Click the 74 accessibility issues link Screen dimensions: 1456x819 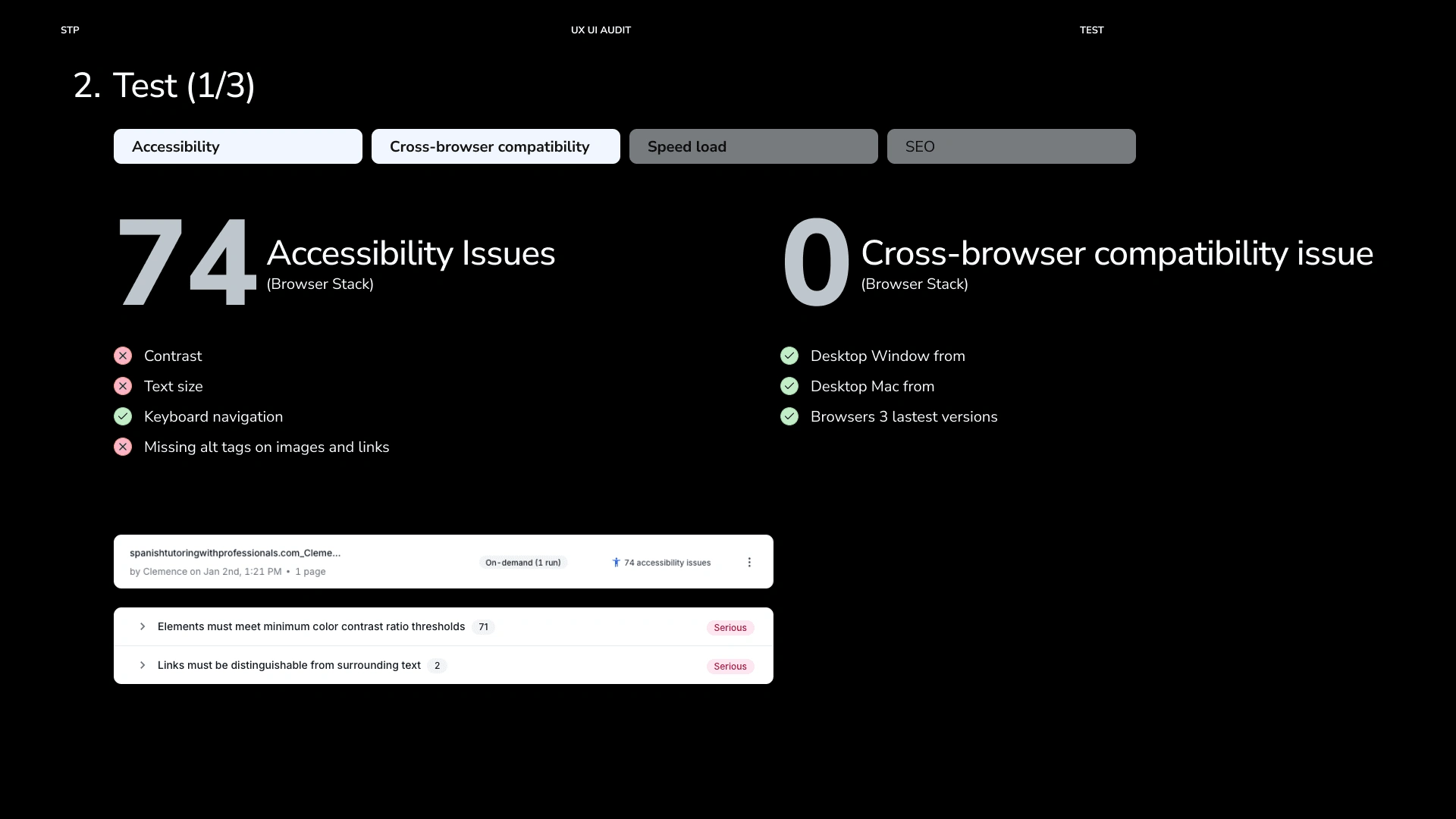click(667, 563)
